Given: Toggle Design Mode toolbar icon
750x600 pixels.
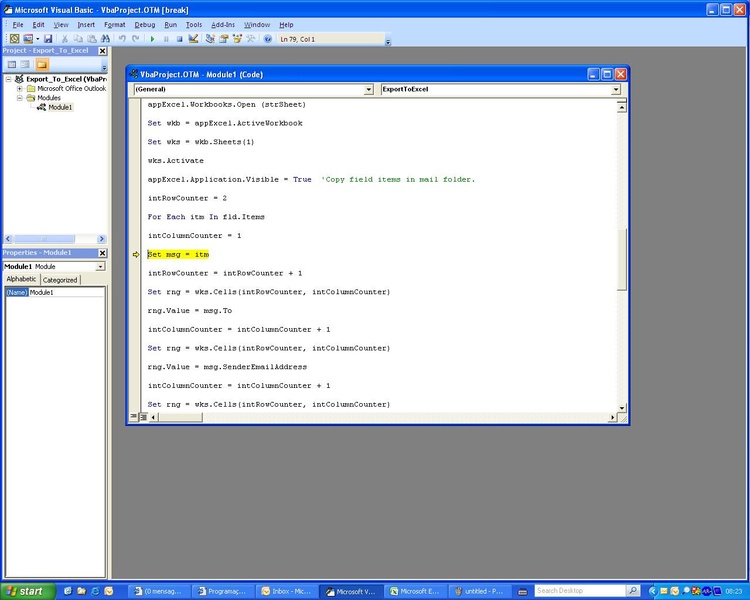Looking at the screenshot, I should (194, 39).
